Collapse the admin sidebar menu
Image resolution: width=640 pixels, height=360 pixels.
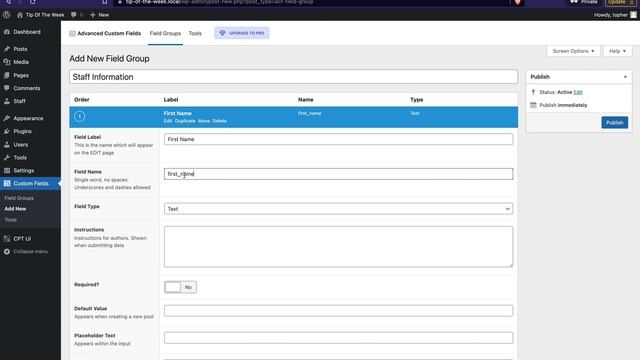pos(30,252)
